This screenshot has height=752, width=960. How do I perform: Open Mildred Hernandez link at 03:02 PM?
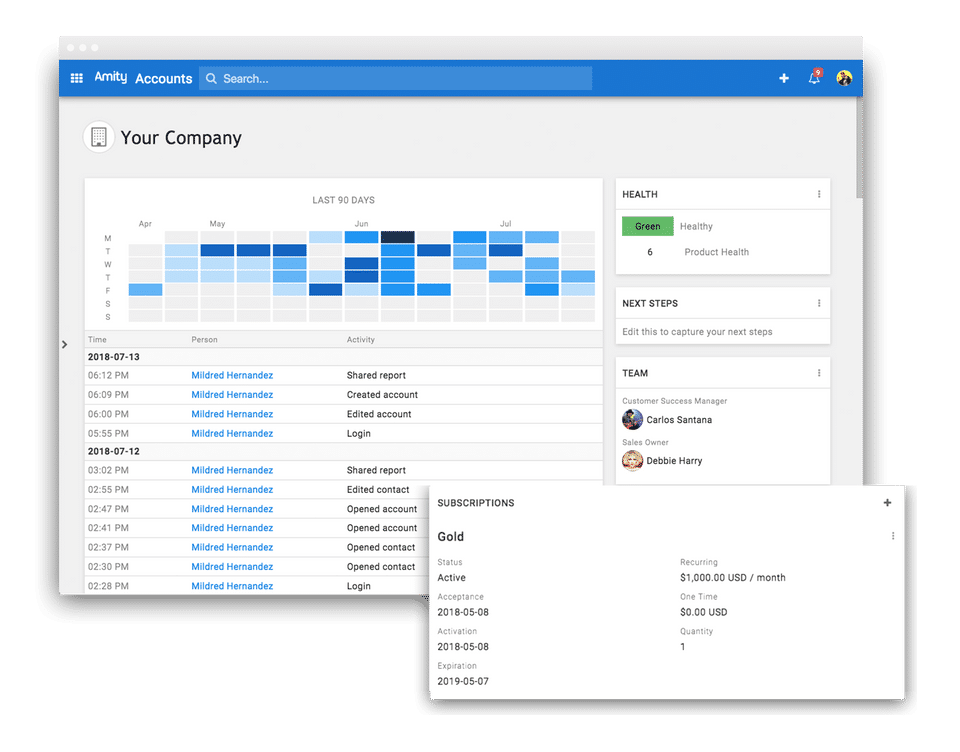pos(232,470)
